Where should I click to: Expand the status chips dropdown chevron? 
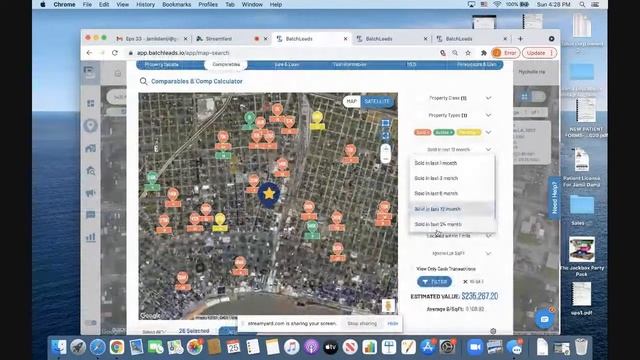[489, 132]
